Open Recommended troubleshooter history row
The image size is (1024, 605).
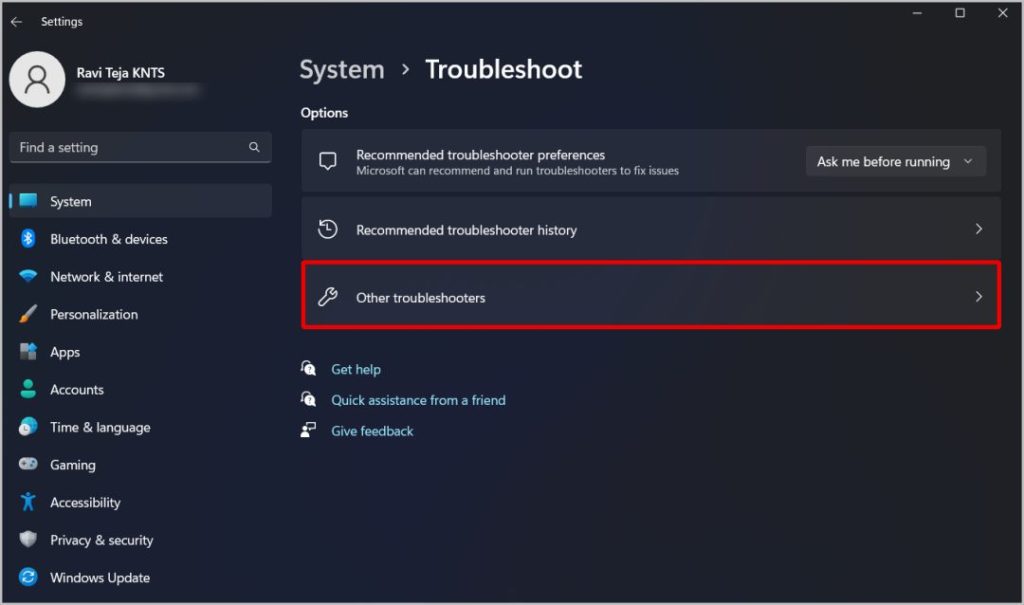pyautogui.click(x=650, y=229)
